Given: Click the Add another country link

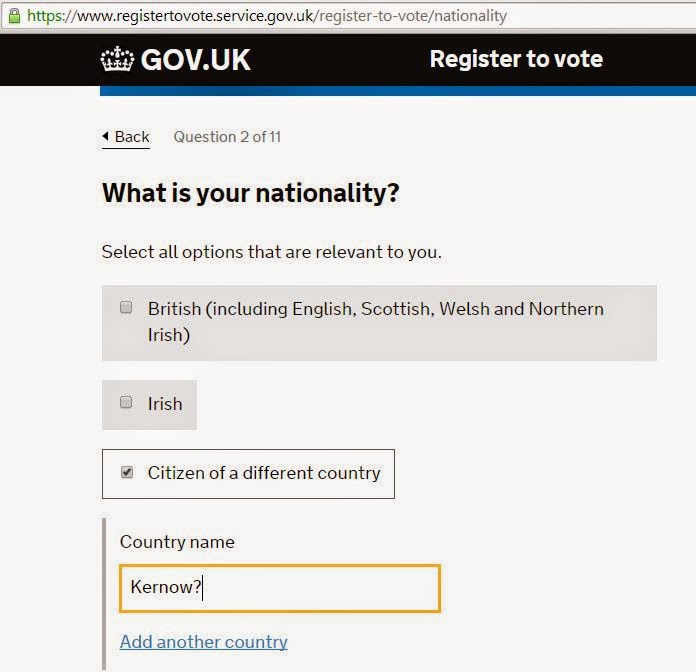Looking at the screenshot, I should coord(203,641).
